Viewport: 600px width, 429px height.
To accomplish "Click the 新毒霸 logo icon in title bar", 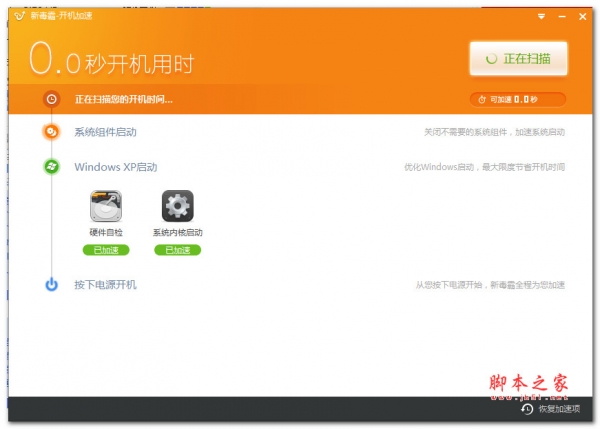I will click(x=20, y=16).
